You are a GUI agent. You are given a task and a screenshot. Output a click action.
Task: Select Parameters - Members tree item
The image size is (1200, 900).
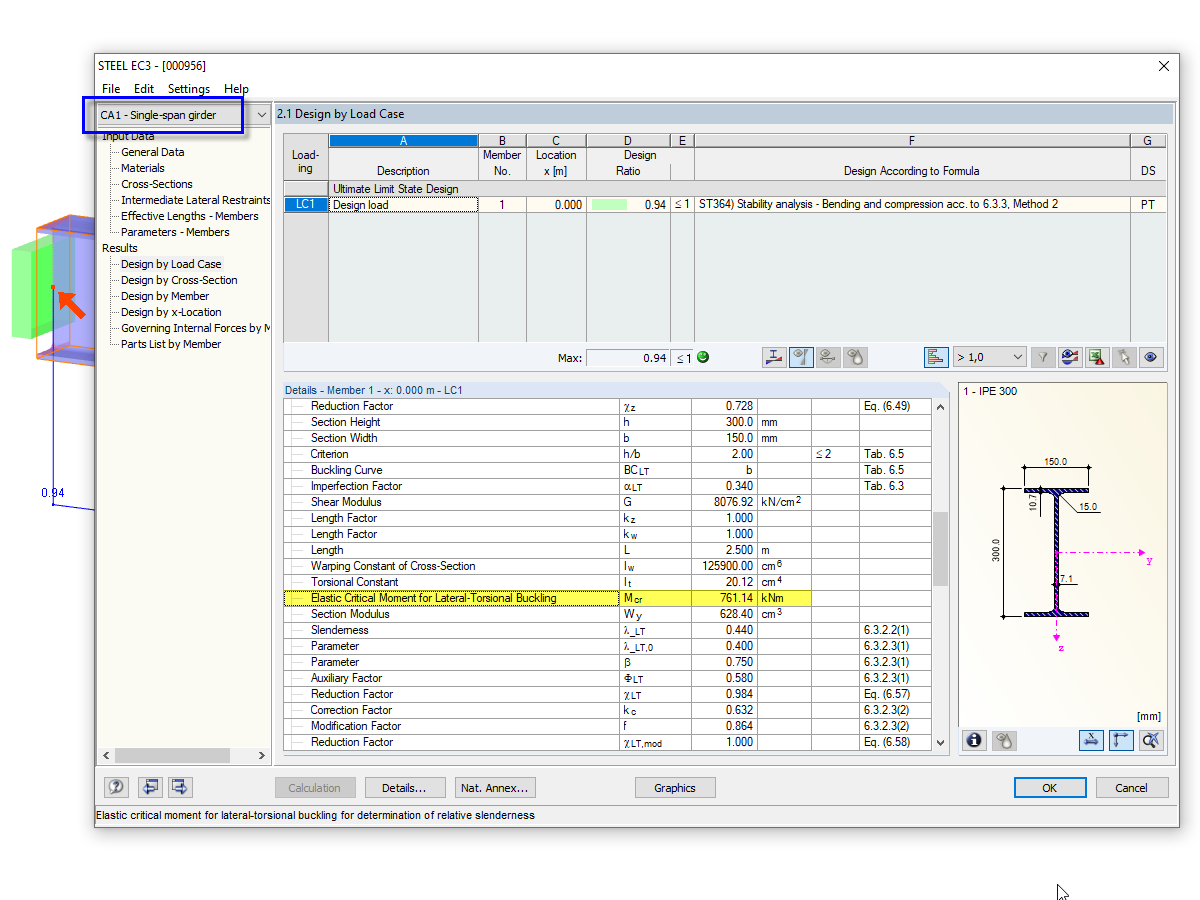175,232
